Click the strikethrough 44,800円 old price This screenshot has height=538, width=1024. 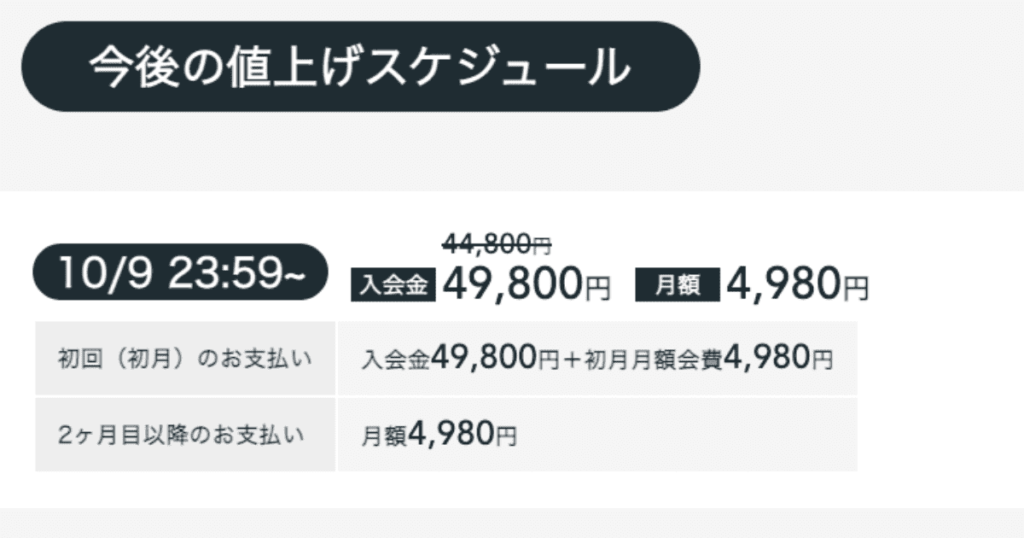tap(497, 245)
